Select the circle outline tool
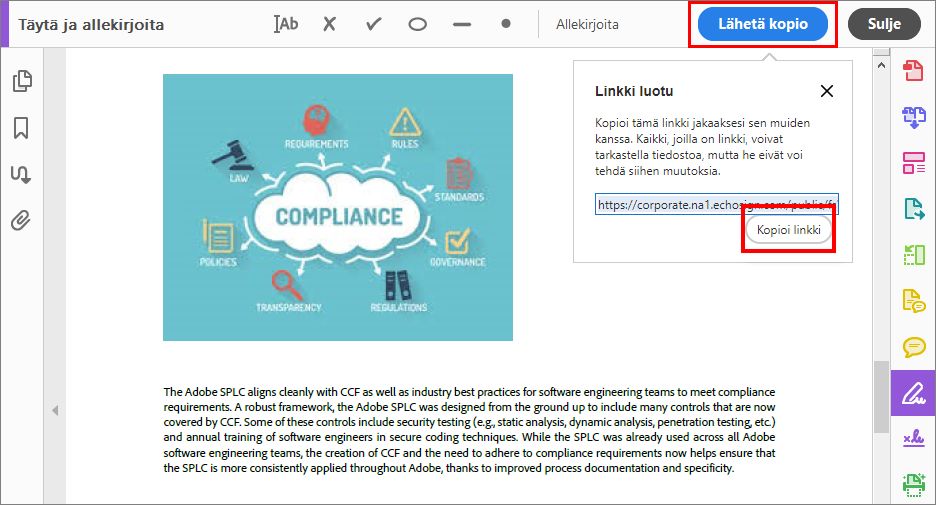The image size is (936, 505). point(417,24)
